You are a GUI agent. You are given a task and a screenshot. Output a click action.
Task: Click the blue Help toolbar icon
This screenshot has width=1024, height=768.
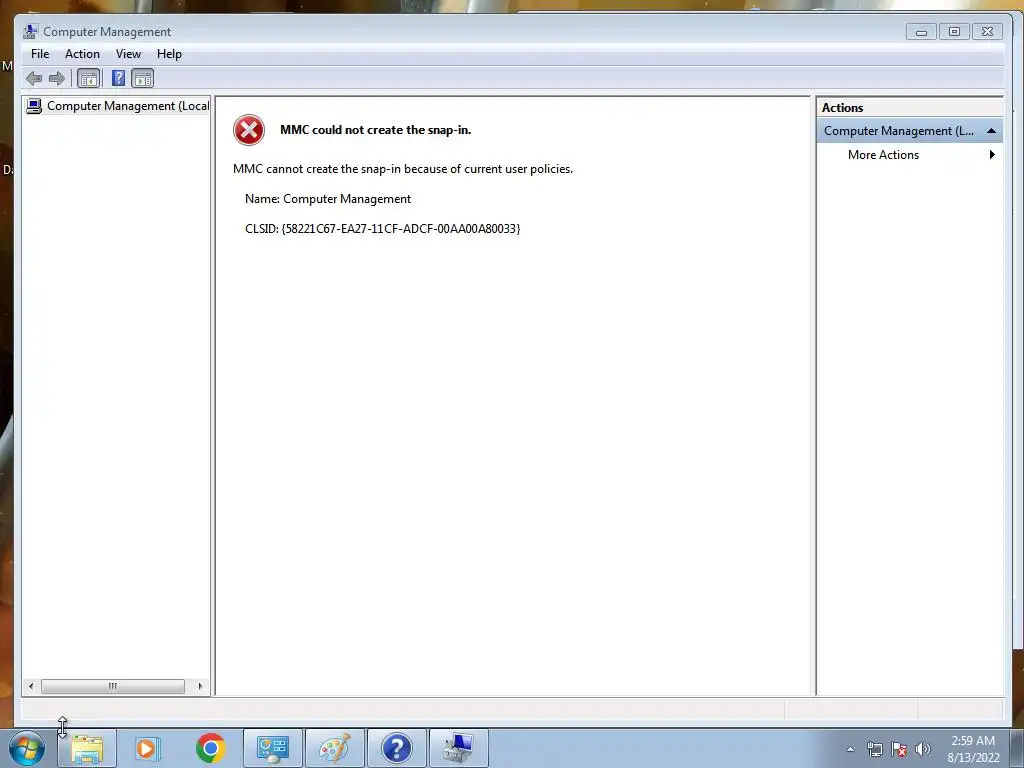tap(118, 79)
